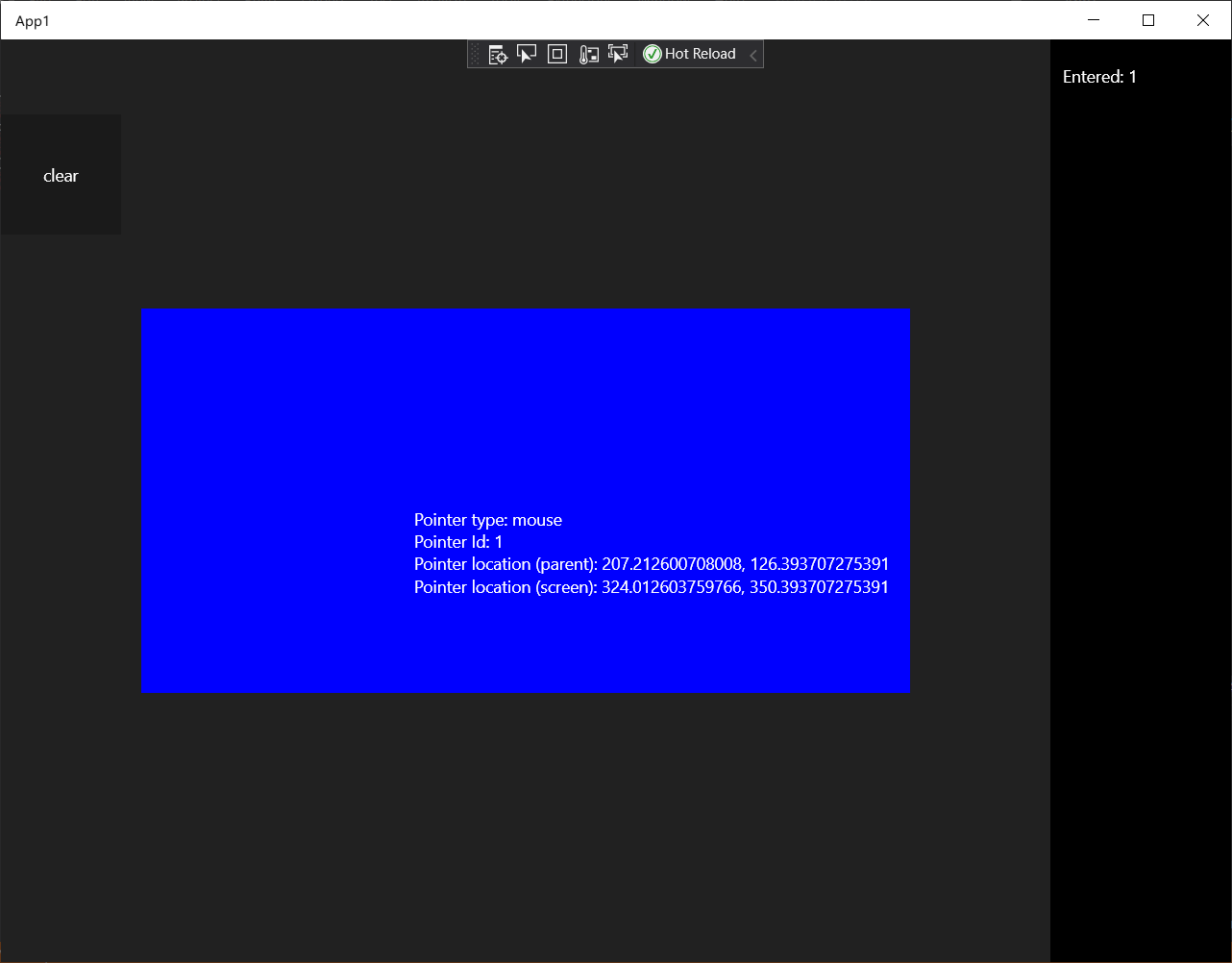Click the Hot Reload label
1232x963 pixels.
[x=700, y=54]
